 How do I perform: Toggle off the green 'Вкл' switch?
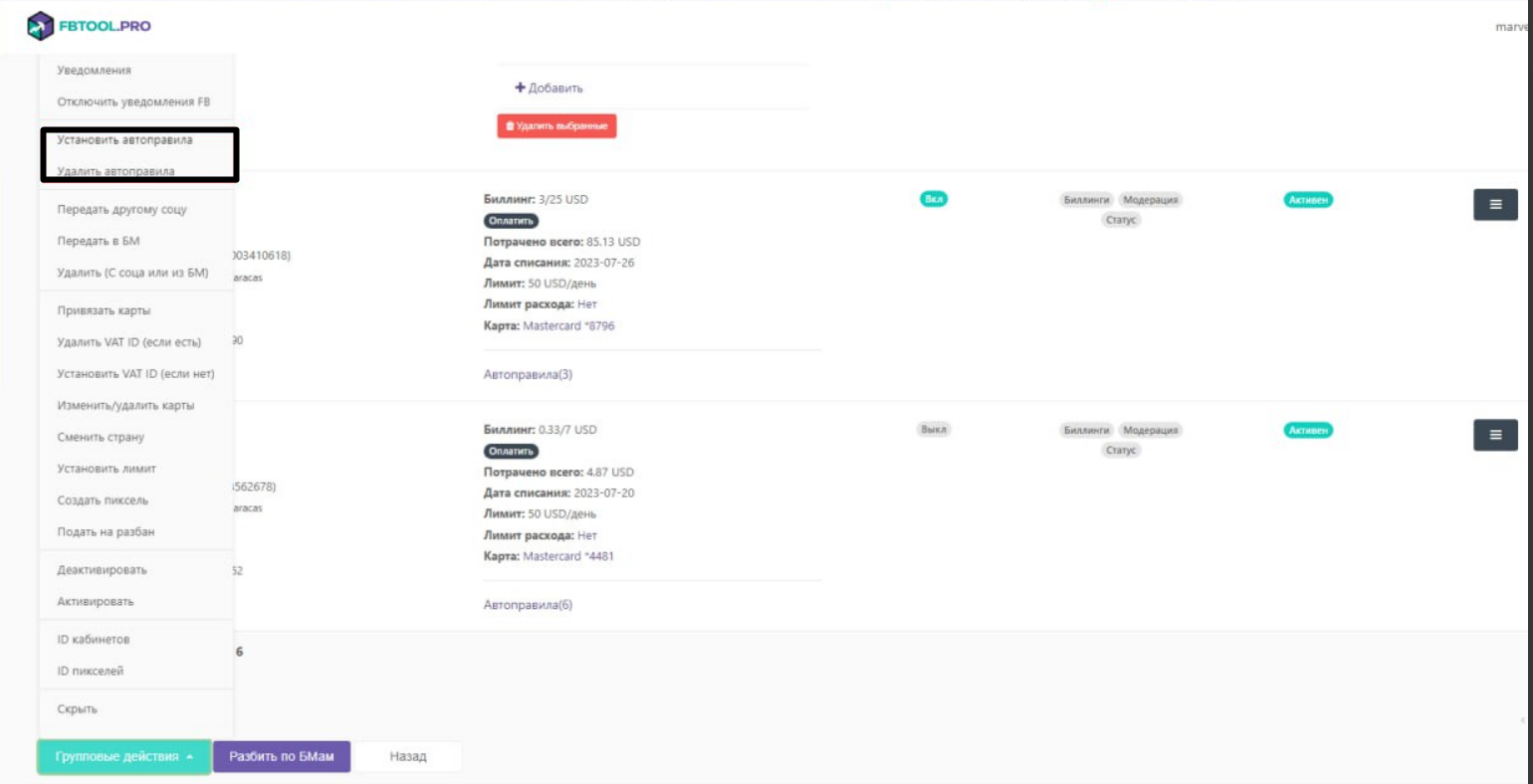pyautogui.click(x=934, y=199)
